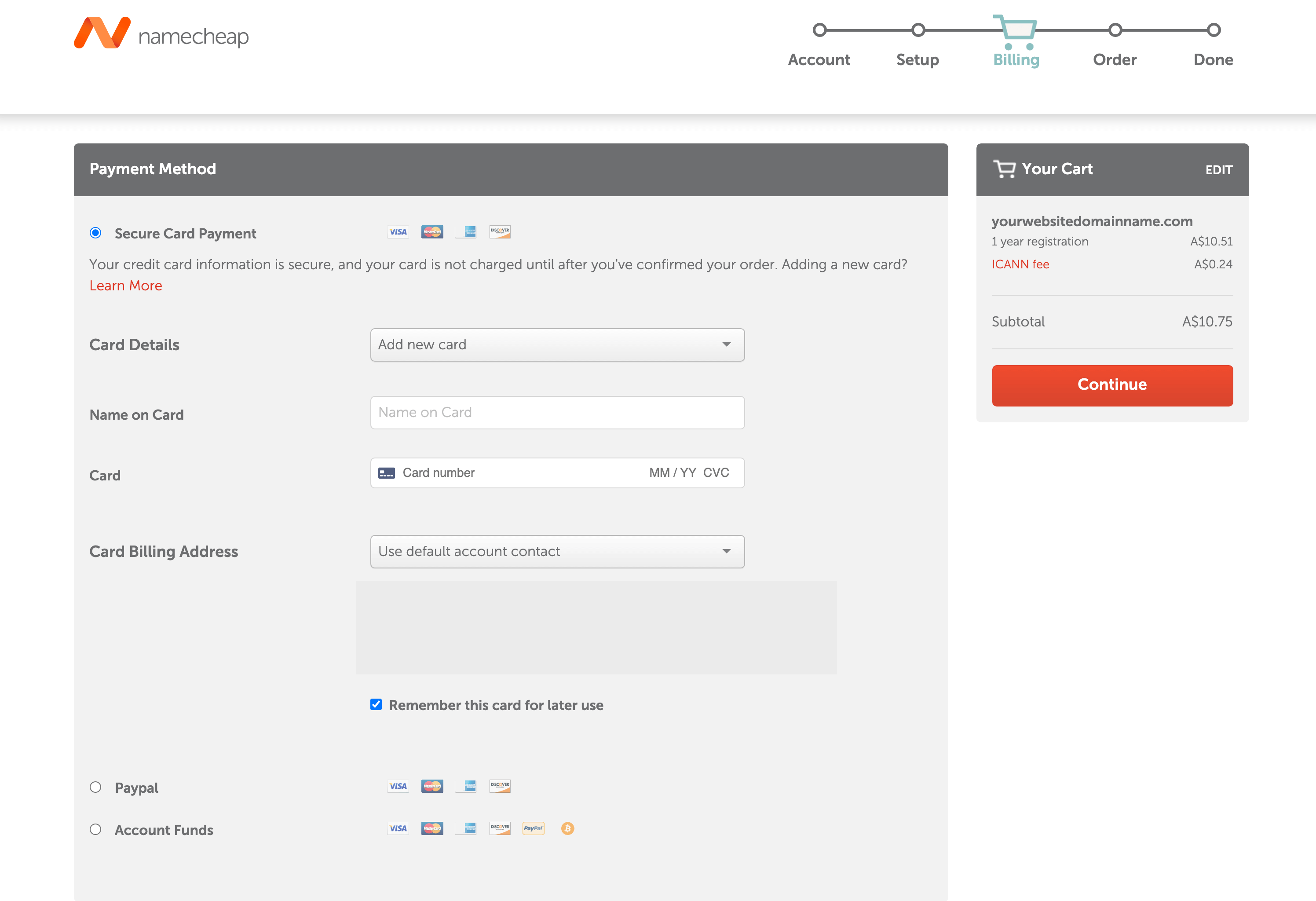Go to the Billing step label
This screenshot has height=901, width=1316.
click(x=1016, y=60)
